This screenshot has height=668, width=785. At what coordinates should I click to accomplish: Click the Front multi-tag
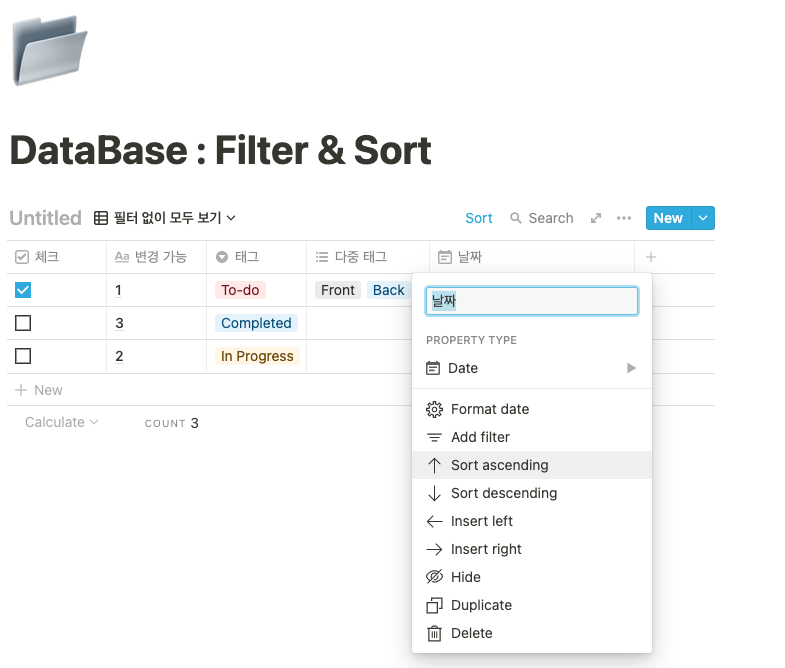tap(338, 290)
